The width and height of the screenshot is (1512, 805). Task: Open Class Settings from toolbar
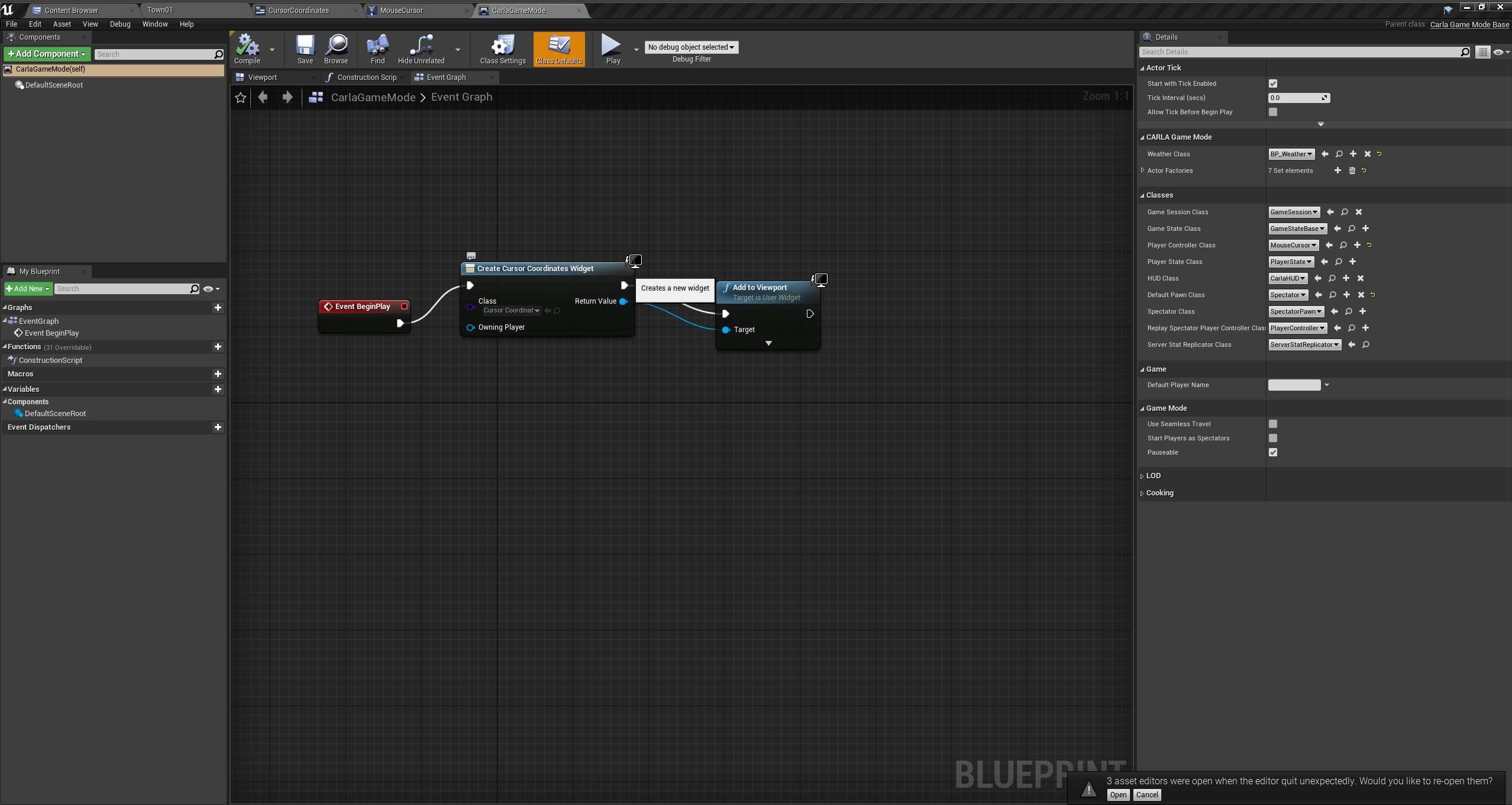click(502, 46)
